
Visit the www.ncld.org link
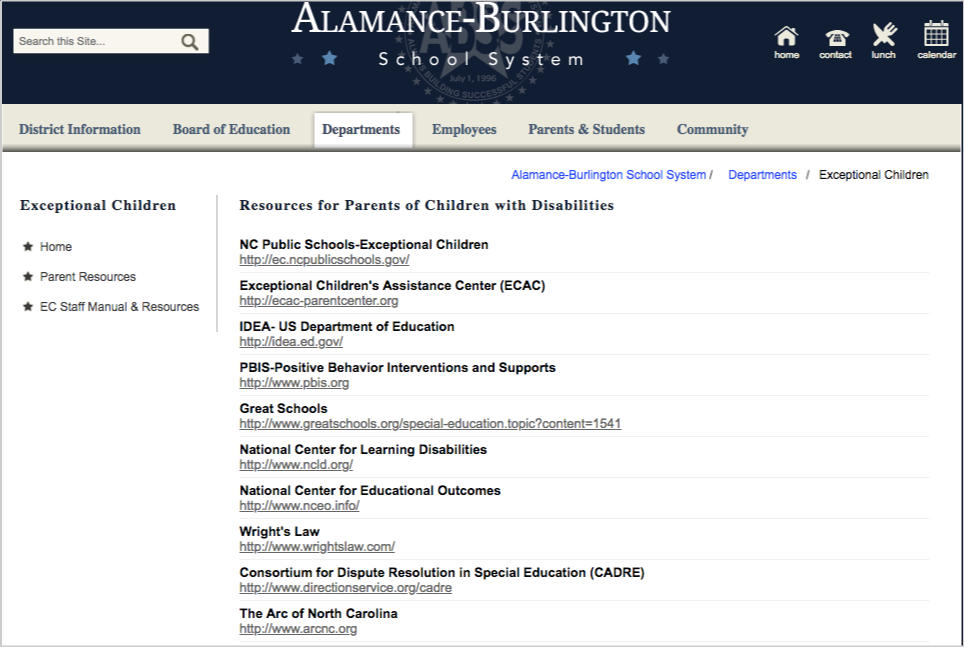[296, 464]
